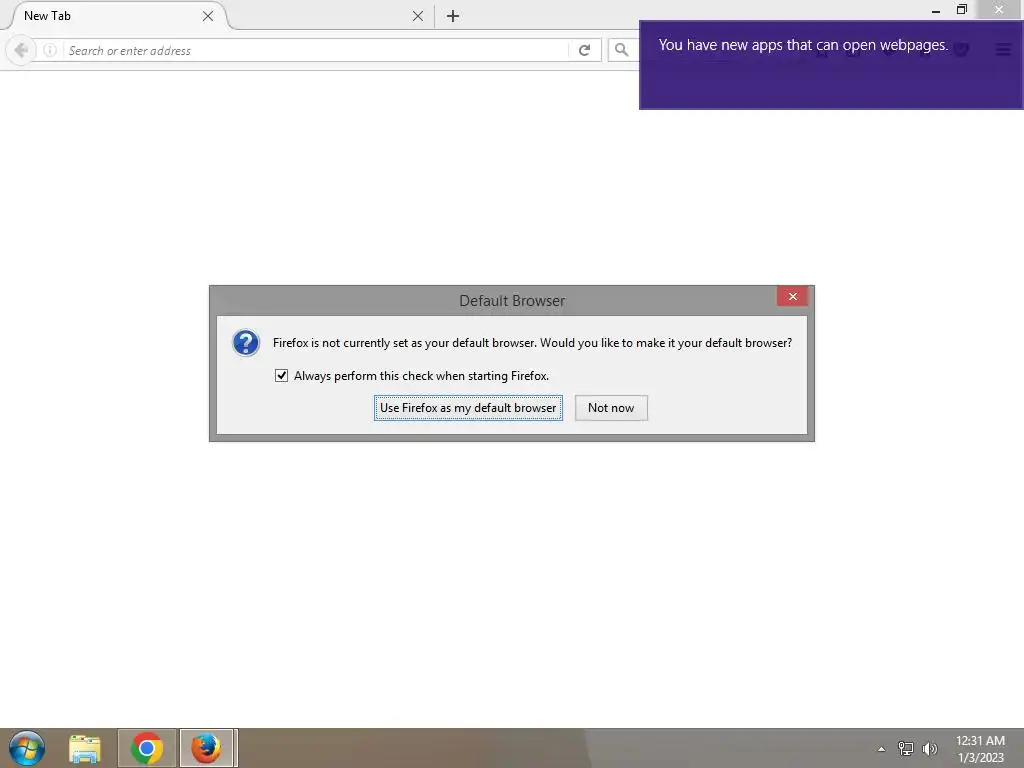1024x768 pixels.
Task: Choose Use Firefox as my default browser
Action: pos(468,408)
